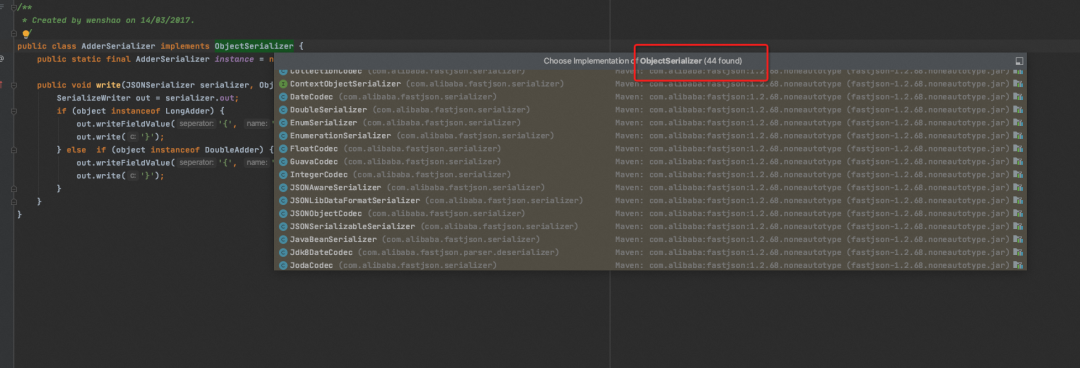Pick JSONObjectCodec from the list
This screenshot has height=368, width=1080.
point(650,214)
